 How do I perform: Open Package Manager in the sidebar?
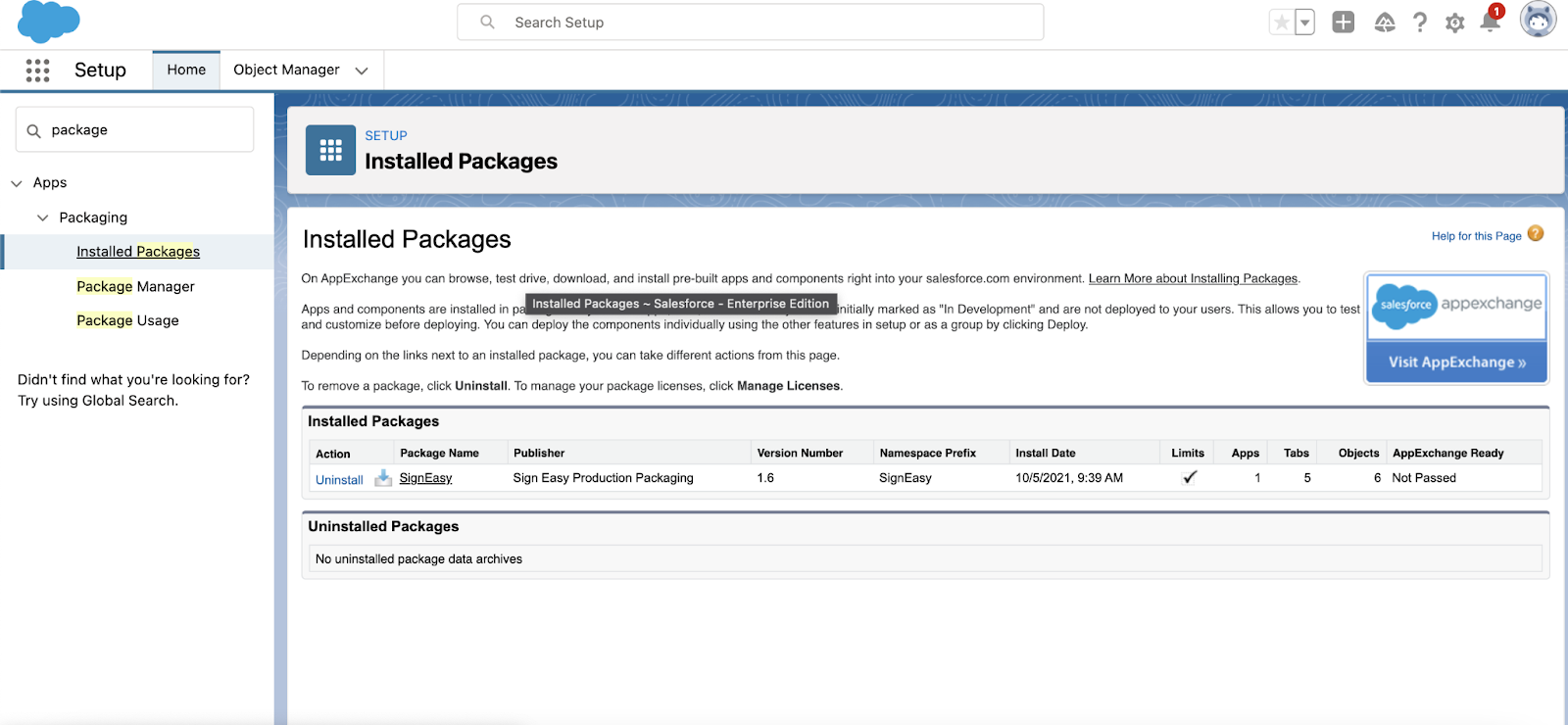135,286
